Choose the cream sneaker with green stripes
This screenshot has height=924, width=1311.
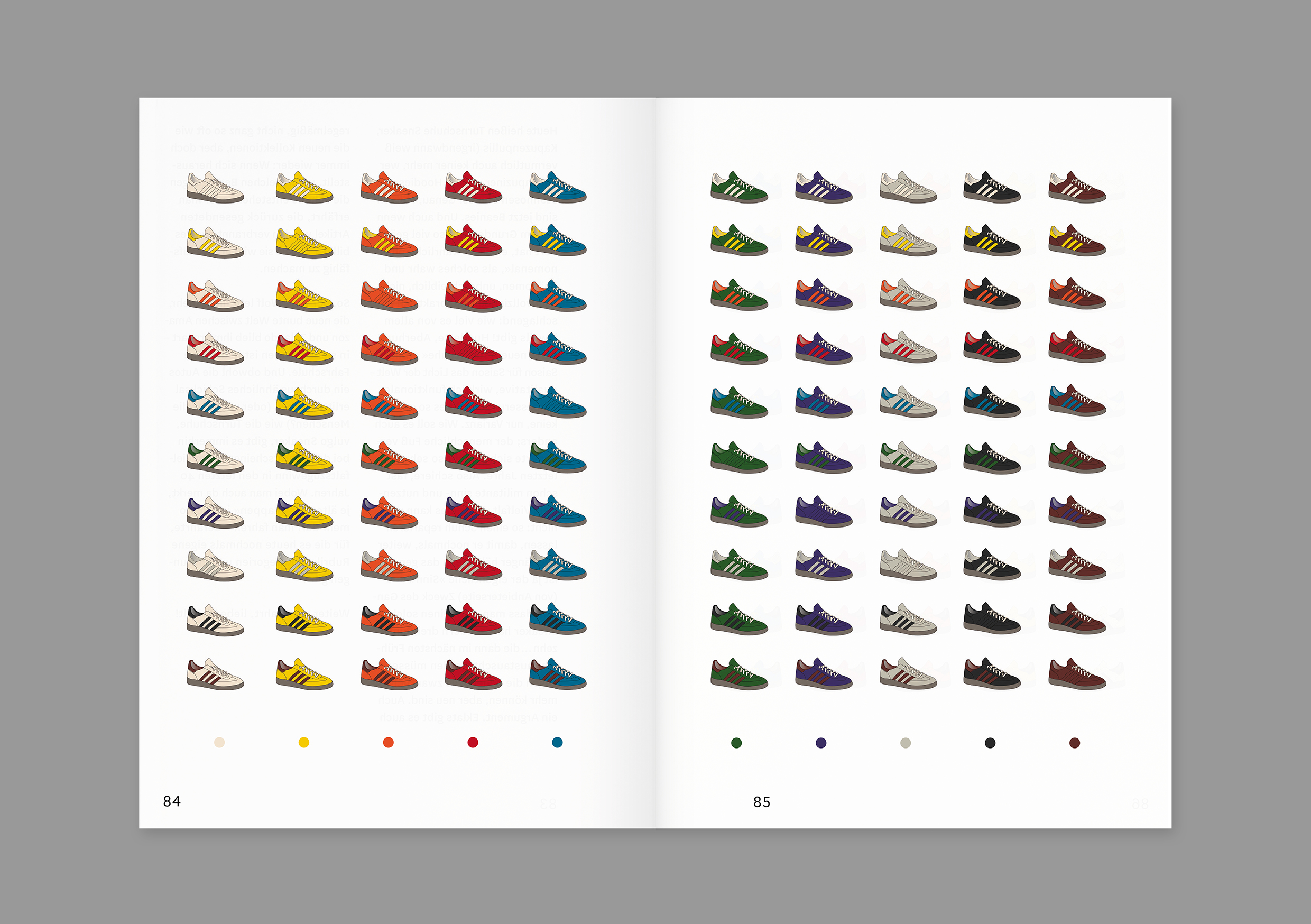point(215,457)
